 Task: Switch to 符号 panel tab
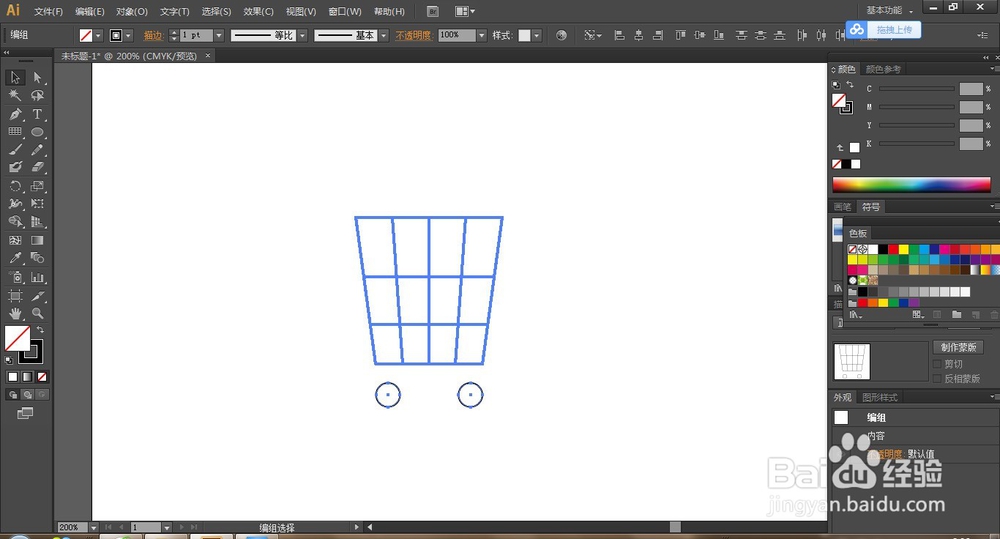coord(871,207)
